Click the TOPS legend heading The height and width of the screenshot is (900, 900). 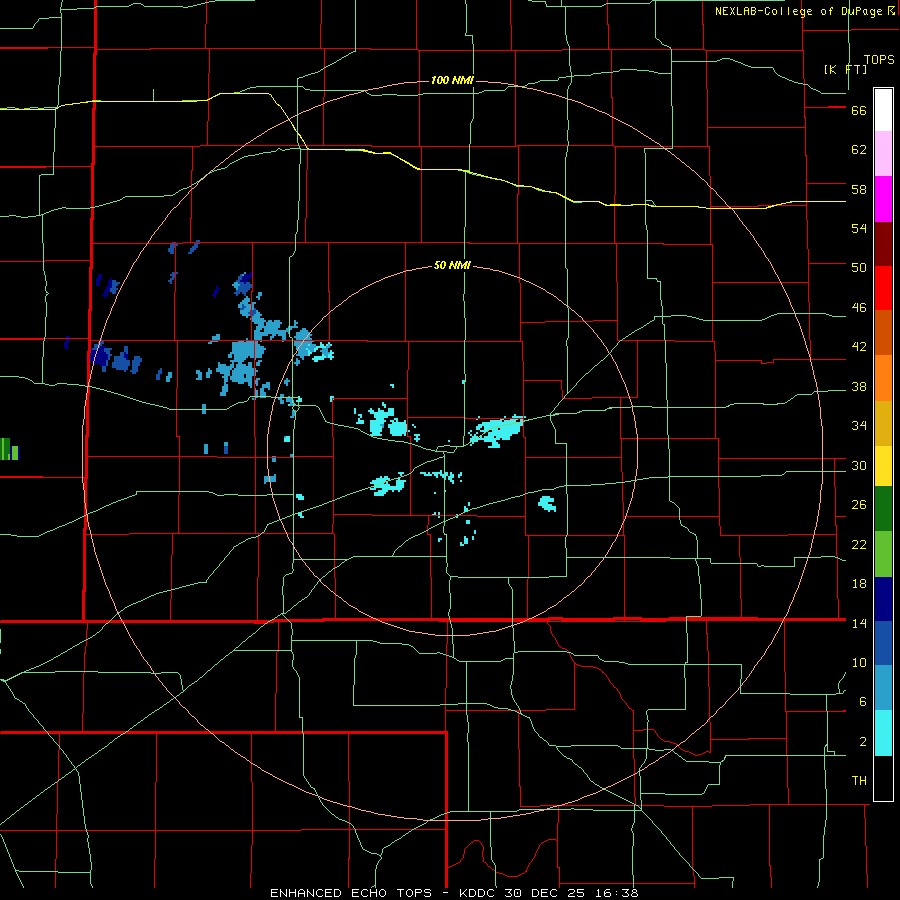[x=879, y=59]
